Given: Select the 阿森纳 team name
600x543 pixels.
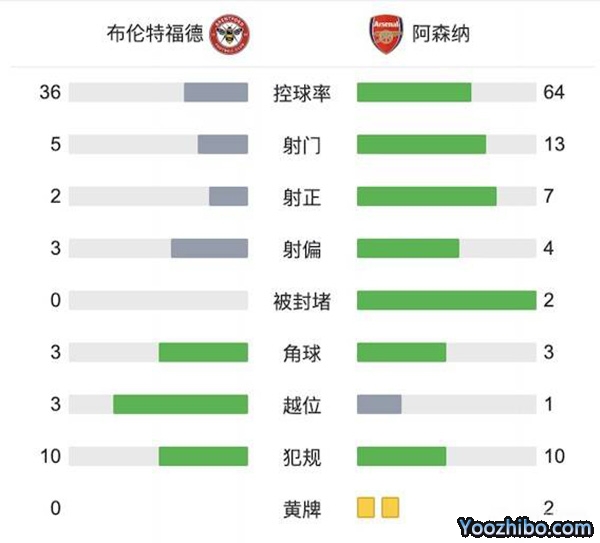Looking at the screenshot, I should (x=441, y=35).
